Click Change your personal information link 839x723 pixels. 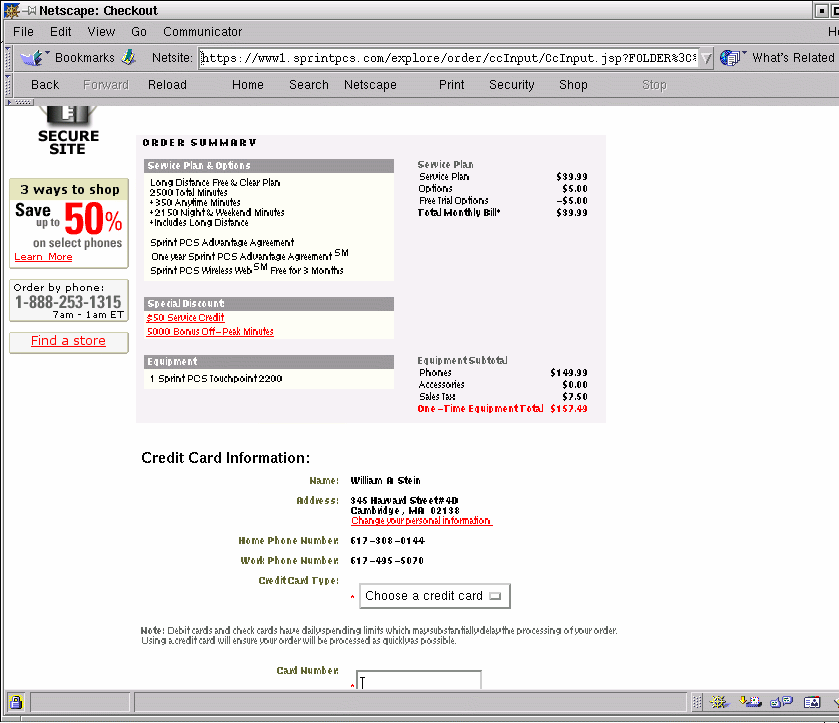(421, 521)
